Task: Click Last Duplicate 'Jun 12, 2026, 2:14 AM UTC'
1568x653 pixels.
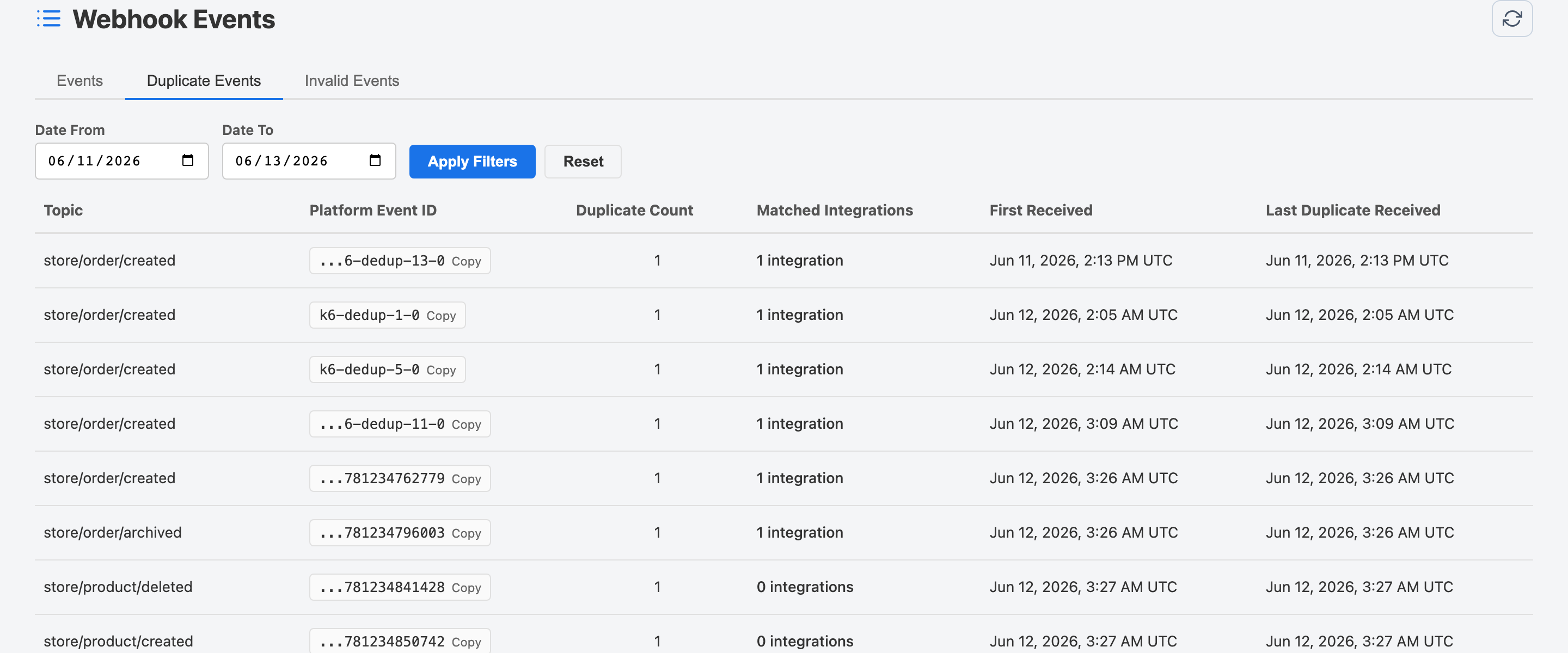Action: [x=1358, y=369]
